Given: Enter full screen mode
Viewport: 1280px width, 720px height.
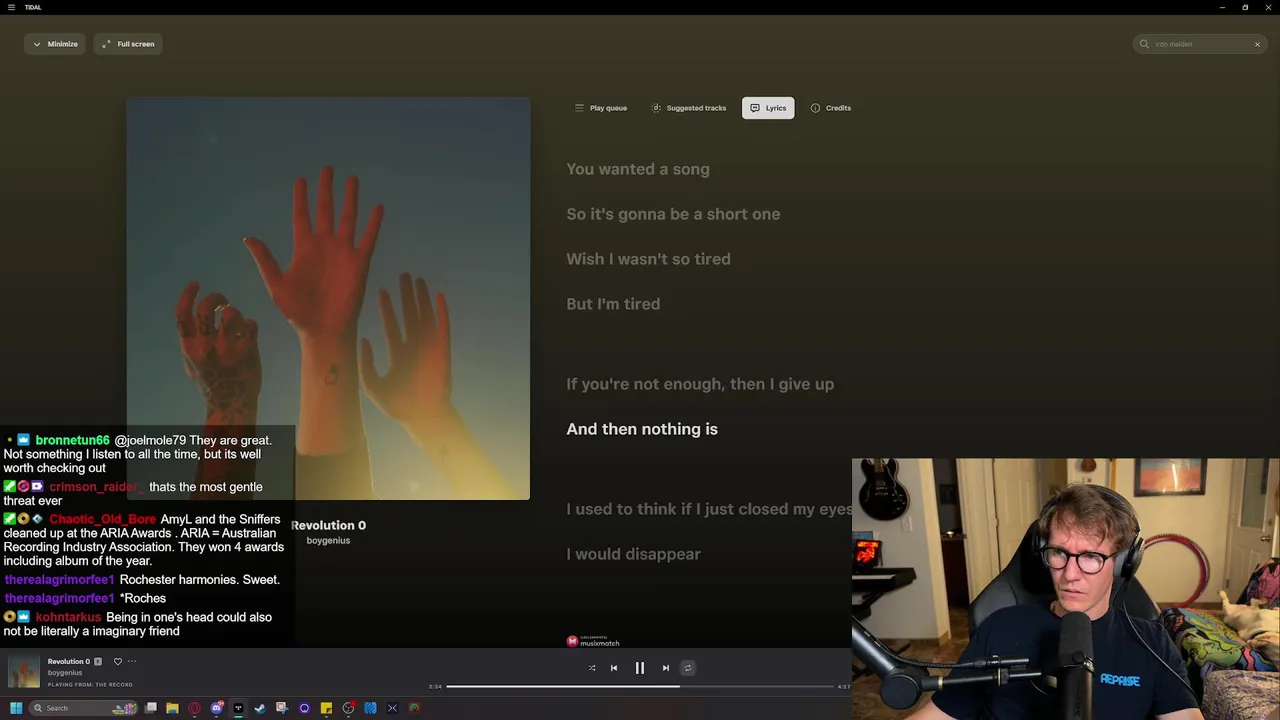Looking at the screenshot, I should (x=128, y=44).
